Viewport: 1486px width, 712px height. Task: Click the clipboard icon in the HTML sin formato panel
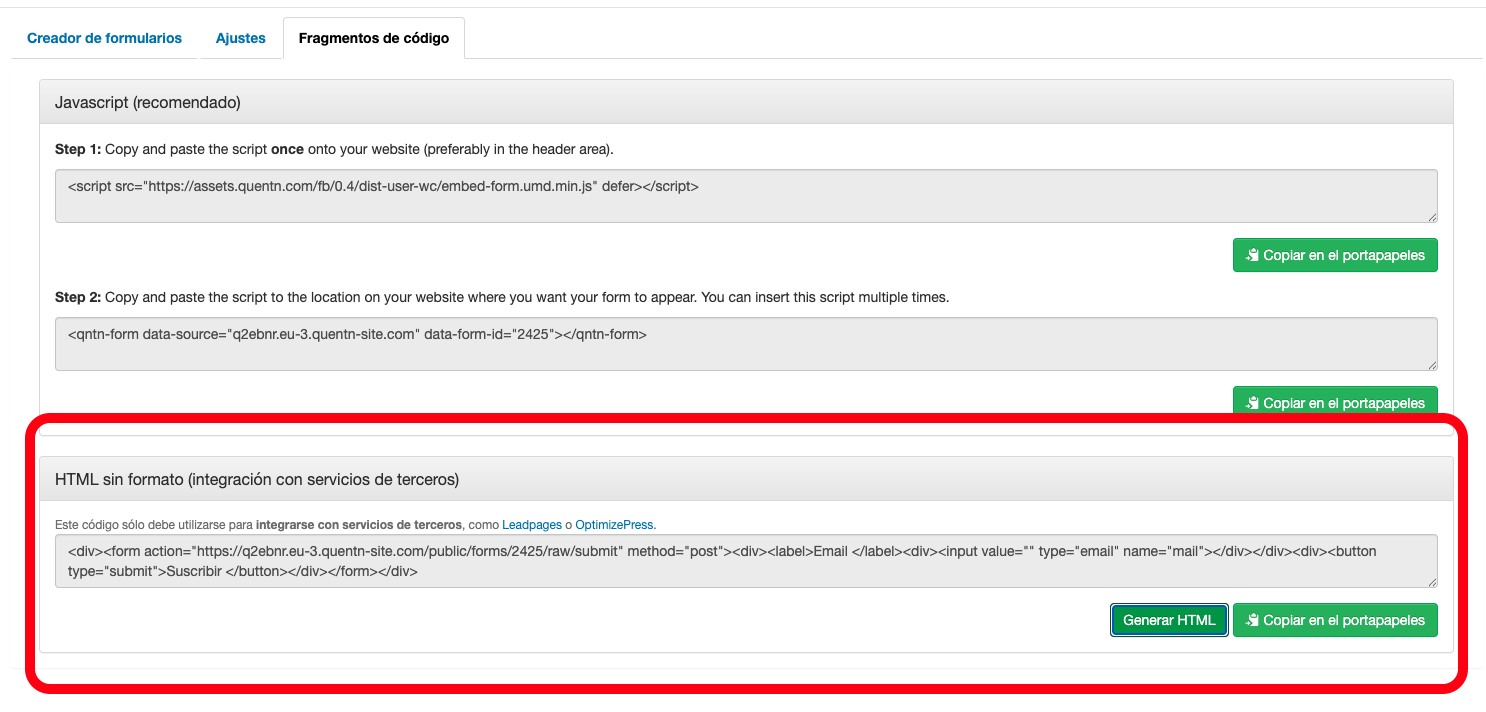click(1252, 620)
